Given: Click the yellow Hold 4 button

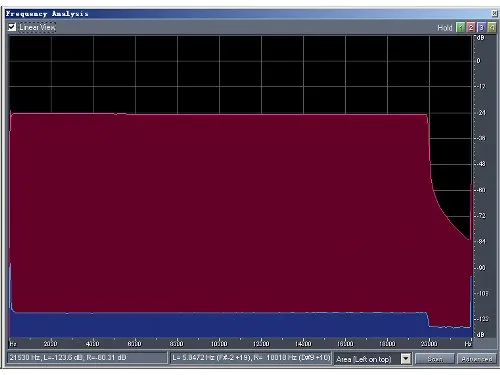Looking at the screenshot, I should click(x=492, y=27).
